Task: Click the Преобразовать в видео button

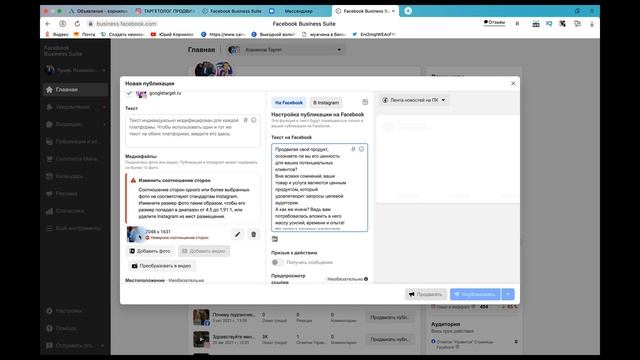Action: point(161,266)
